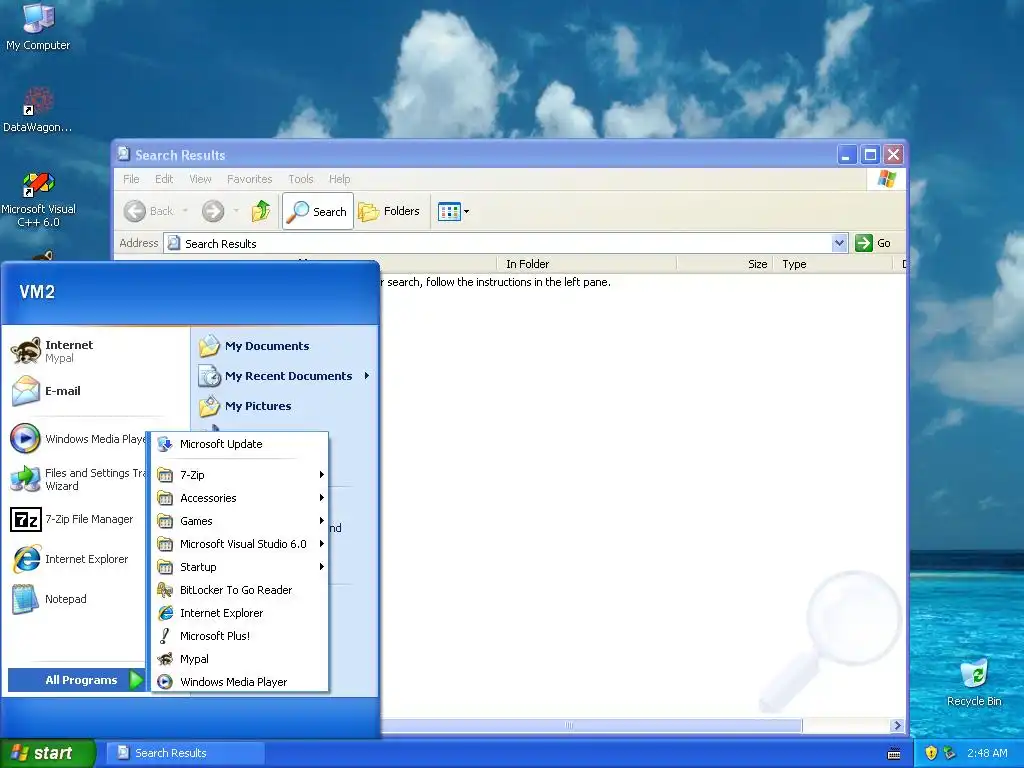Open the DataWagon desktop shortcut
The height and width of the screenshot is (768, 1024).
tap(38, 110)
